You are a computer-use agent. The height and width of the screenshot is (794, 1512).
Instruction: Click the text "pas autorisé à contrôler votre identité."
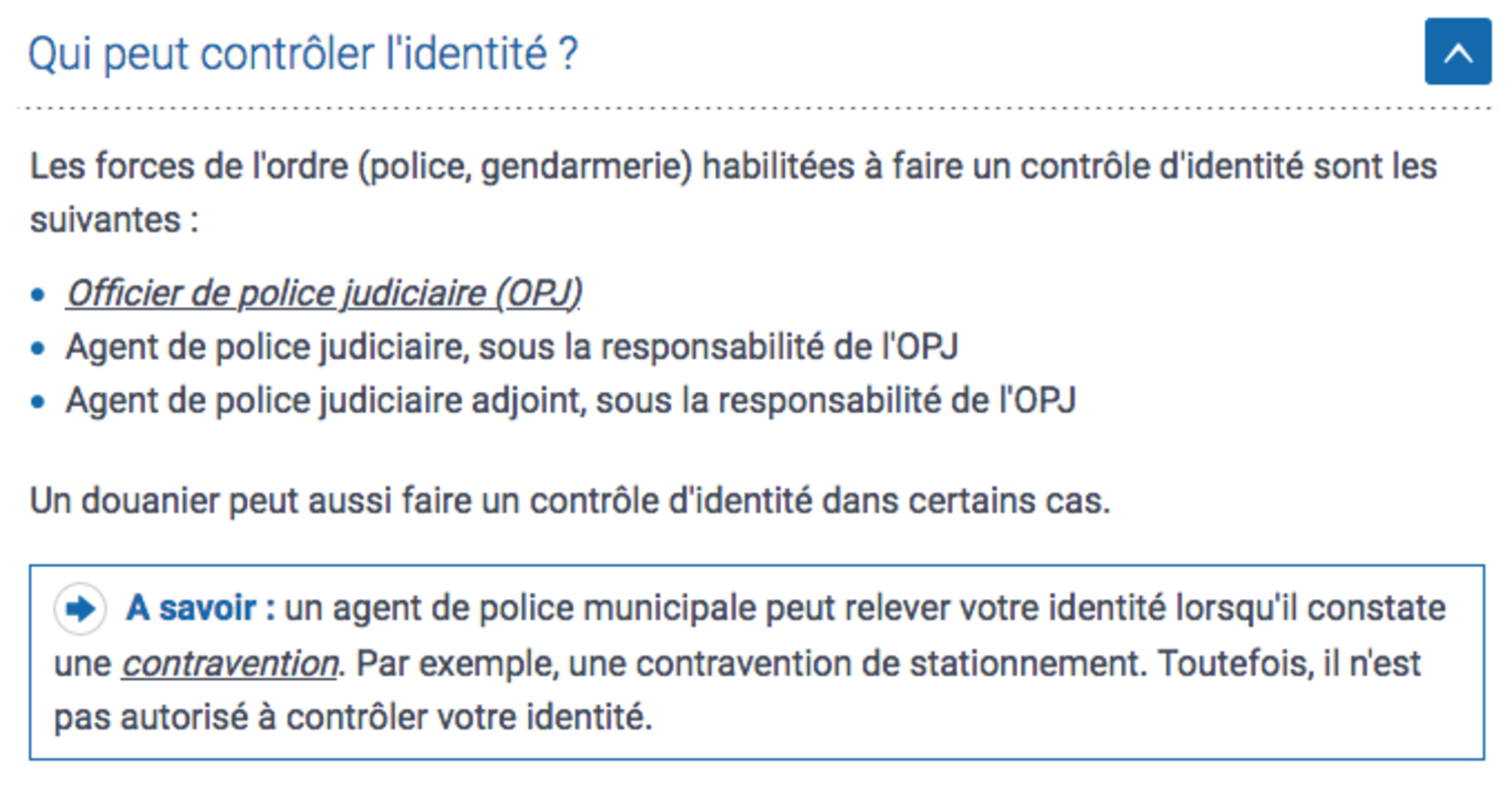tap(353, 718)
